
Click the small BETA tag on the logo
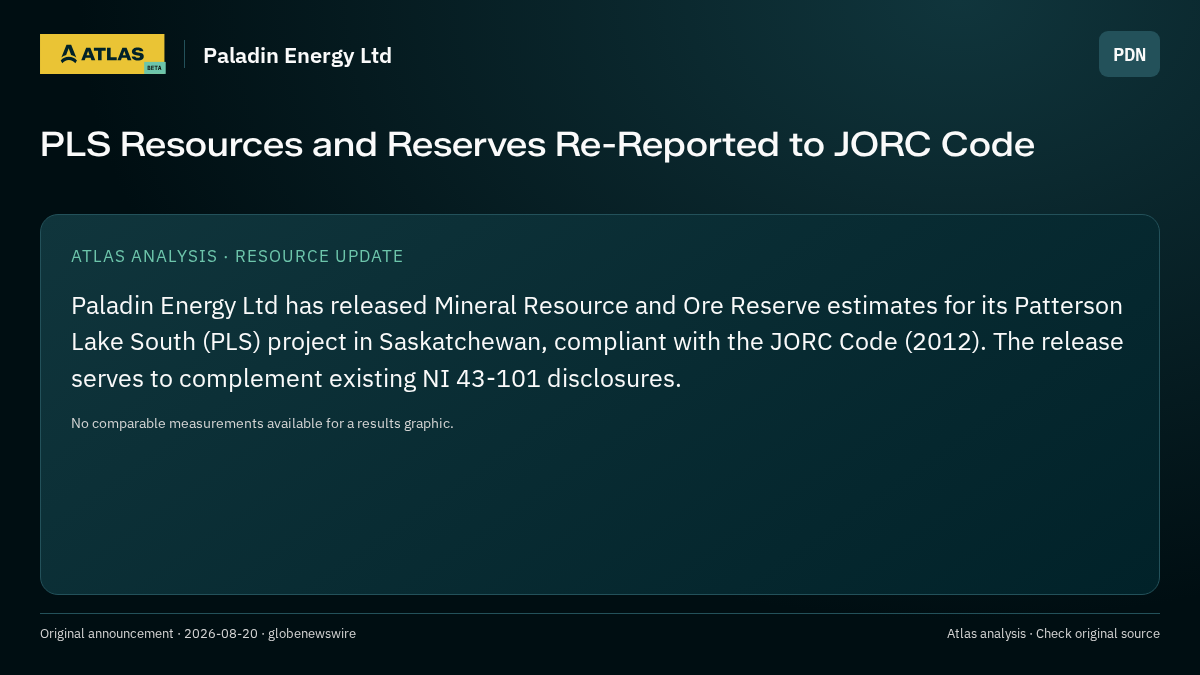[x=154, y=68]
